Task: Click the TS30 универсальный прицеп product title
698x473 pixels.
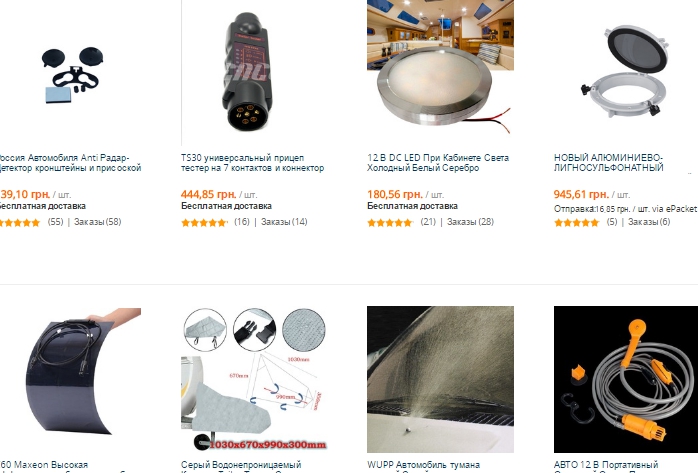Action: click(x=252, y=163)
